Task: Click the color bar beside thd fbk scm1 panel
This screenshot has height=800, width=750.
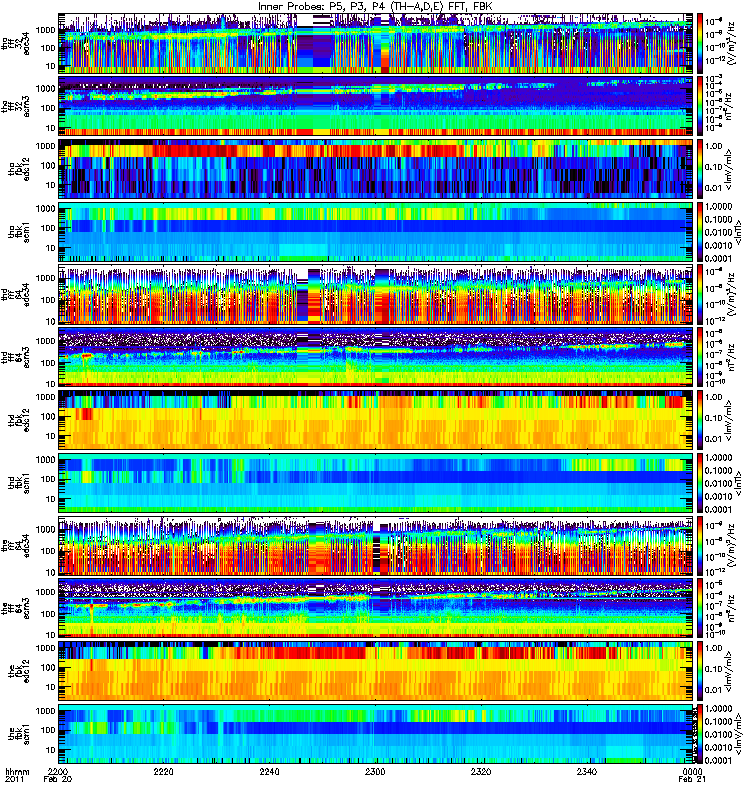Action: tap(699, 483)
